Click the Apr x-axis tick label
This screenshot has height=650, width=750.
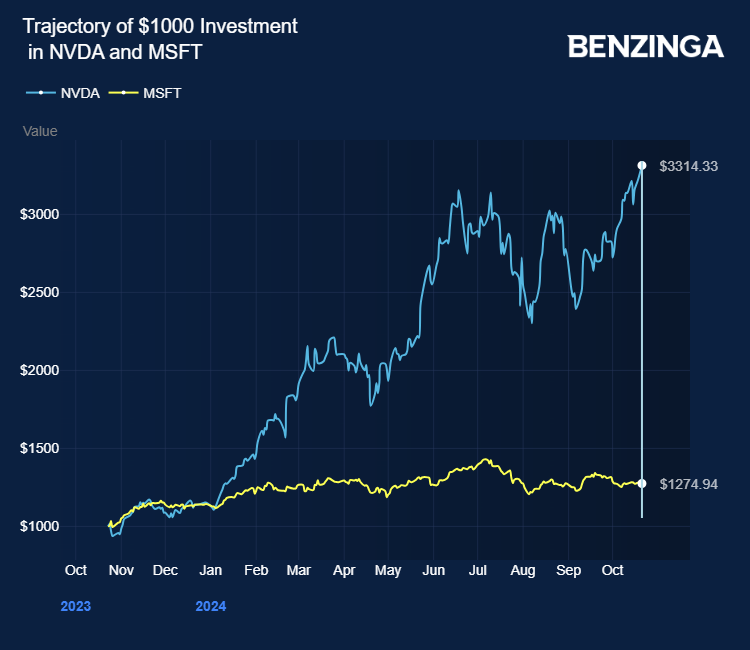click(x=344, y=570)
